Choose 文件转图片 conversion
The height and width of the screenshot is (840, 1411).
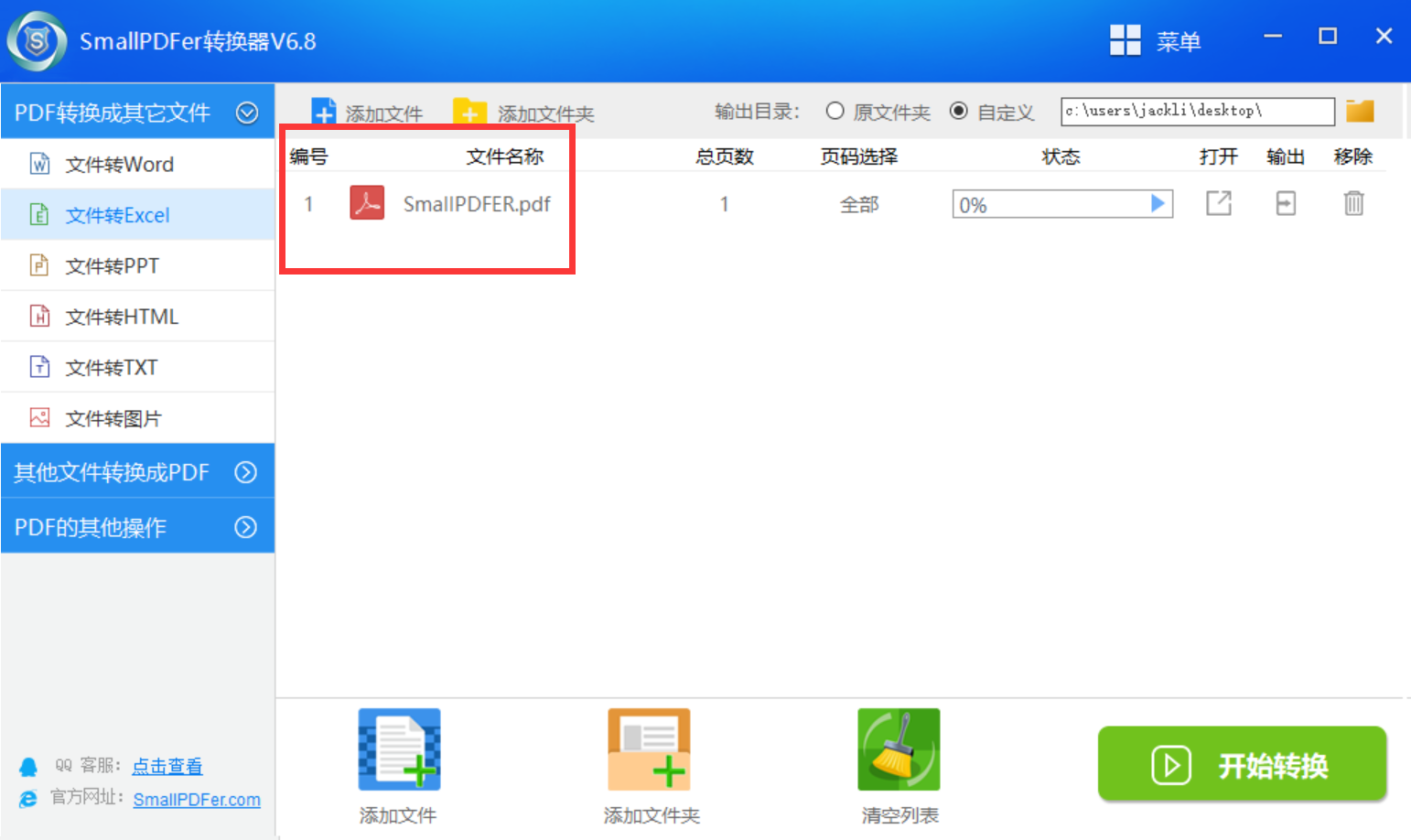[138, 418]
